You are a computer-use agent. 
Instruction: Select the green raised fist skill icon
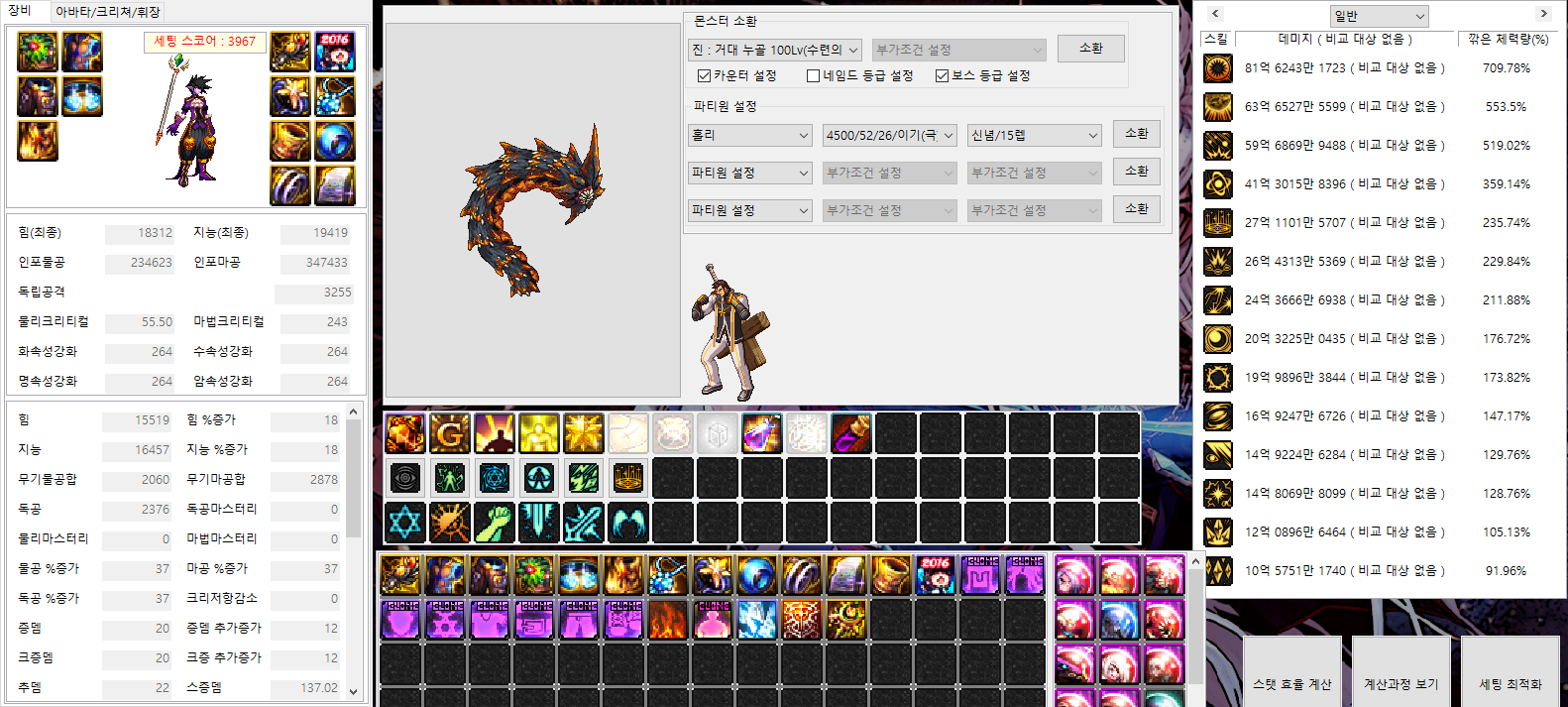coord(494,523)
